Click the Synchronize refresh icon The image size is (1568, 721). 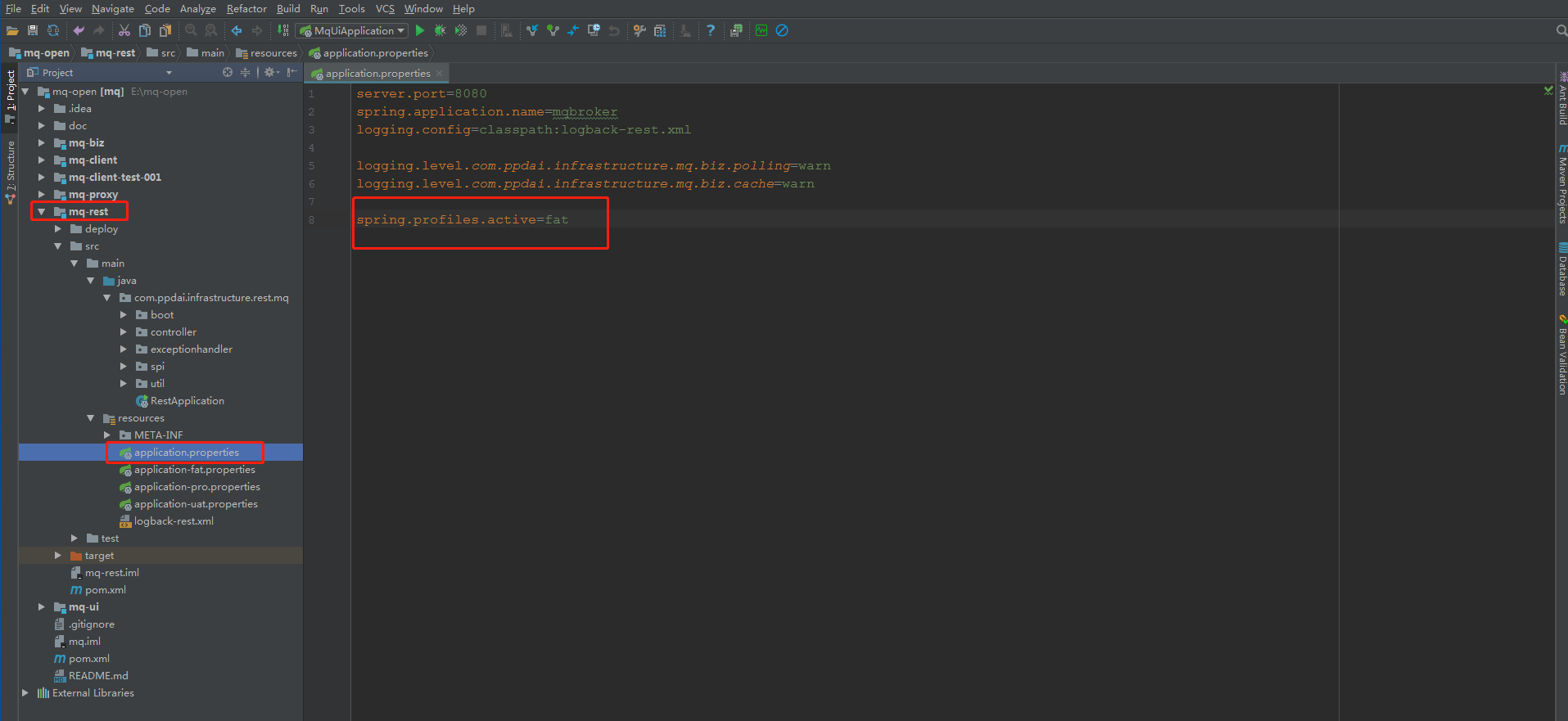click(x=53, y=30)
